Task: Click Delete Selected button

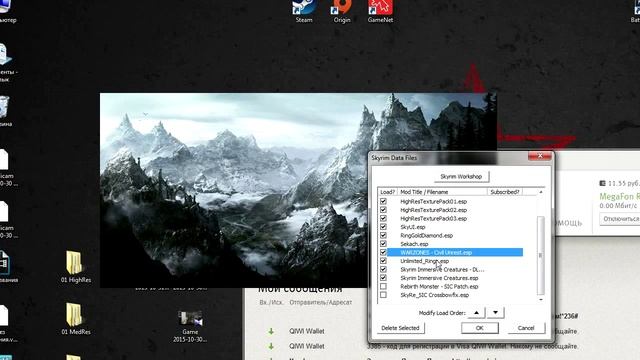Action: coord(400,328)
